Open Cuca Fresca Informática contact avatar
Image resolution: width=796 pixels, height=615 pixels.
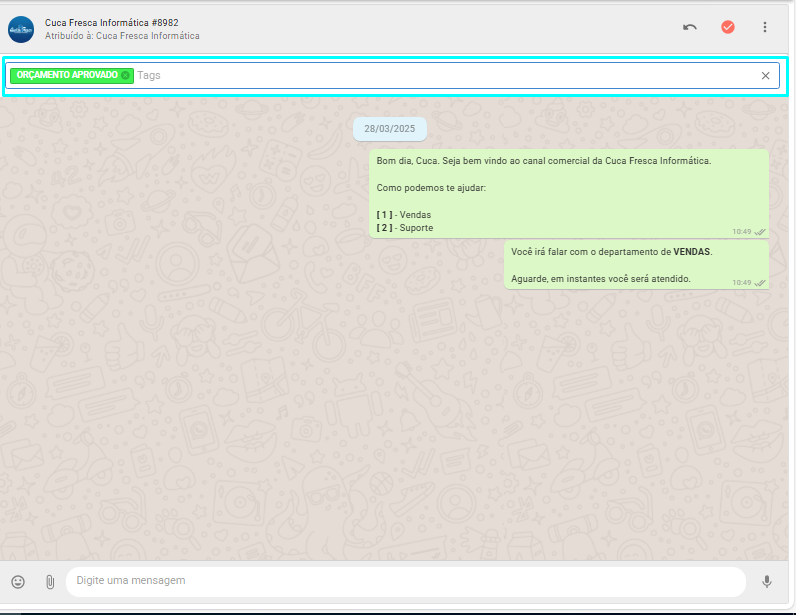[x=21, y=29]
